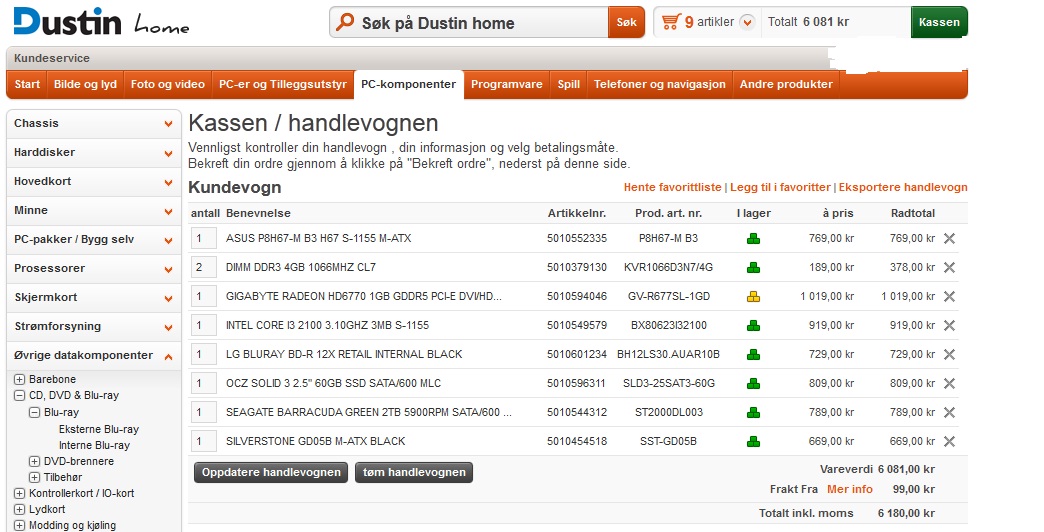
Task: Open PC-er og Tilleggsutstyr tab
Action: pyautogui.click(x=283, y=85)
